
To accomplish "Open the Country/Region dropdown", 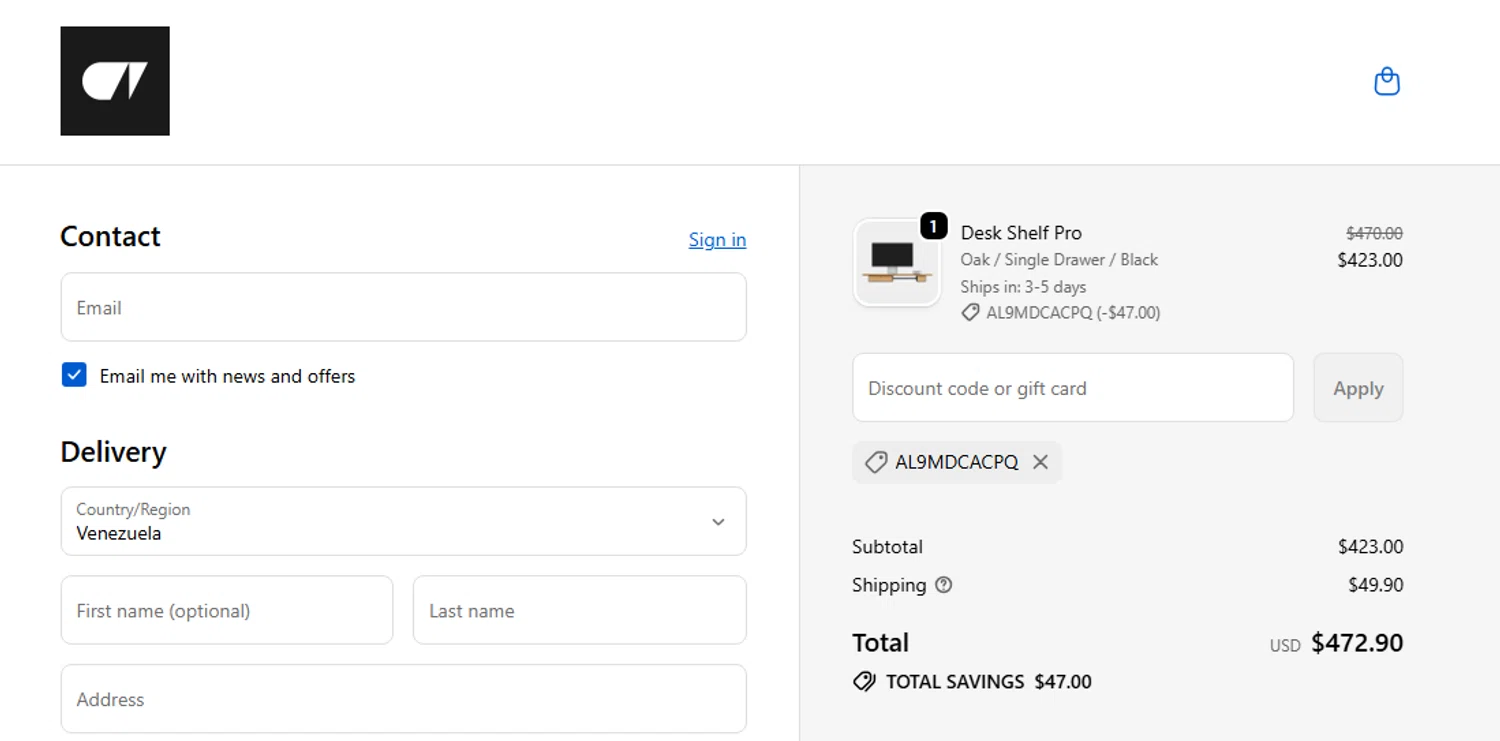I will point(403,521).
